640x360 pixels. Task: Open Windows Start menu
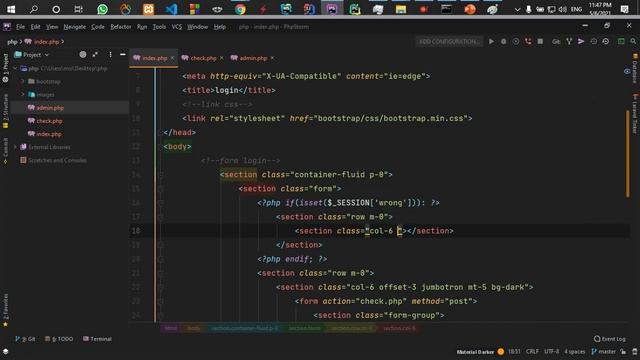[x=11, y=9]
